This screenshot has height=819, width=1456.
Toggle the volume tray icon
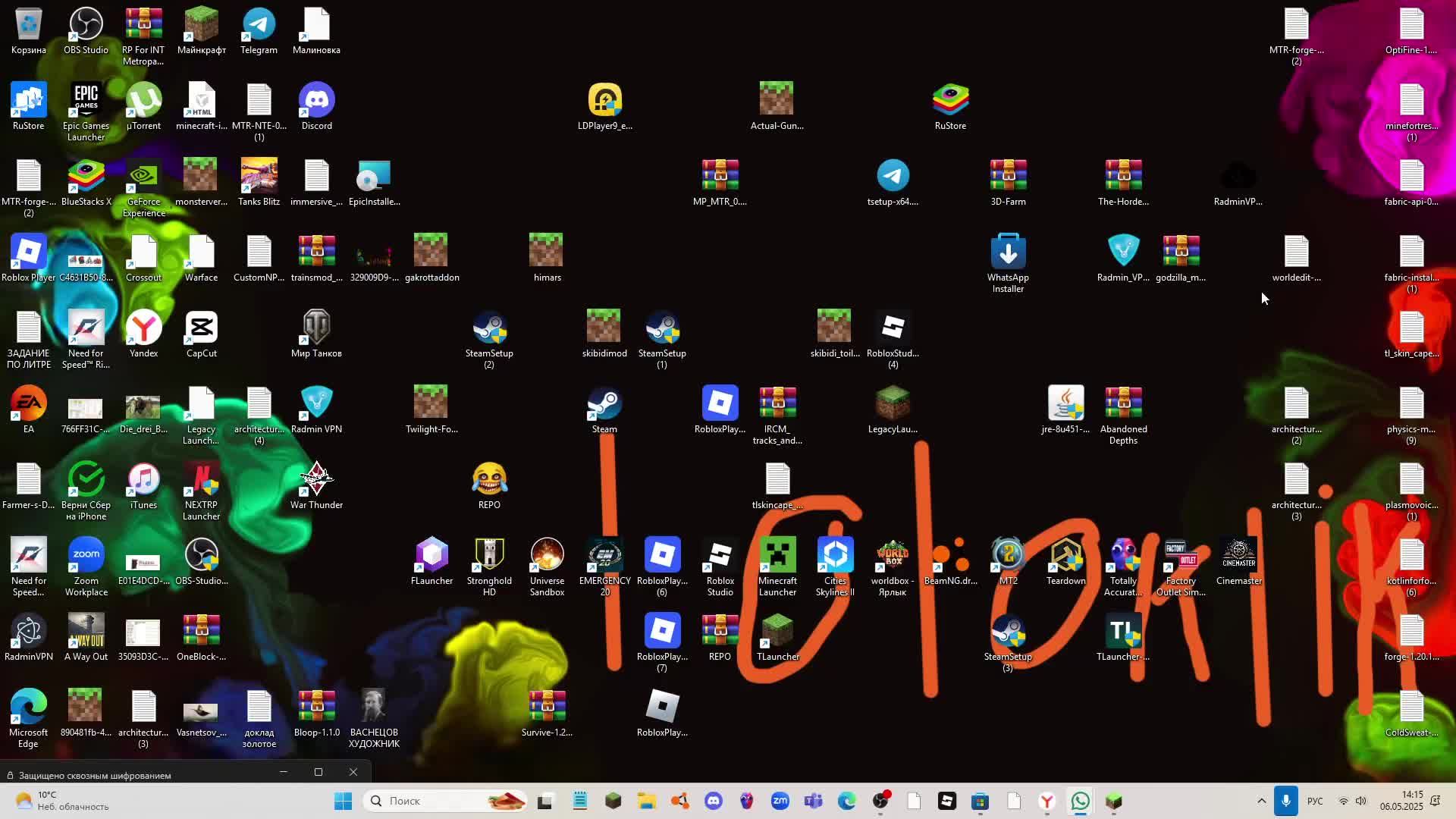pos(1361,801)
